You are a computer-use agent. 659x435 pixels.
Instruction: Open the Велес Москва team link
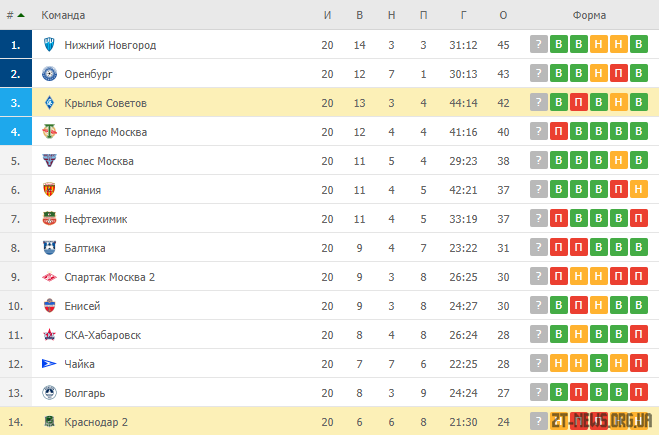tap(99, 161)
